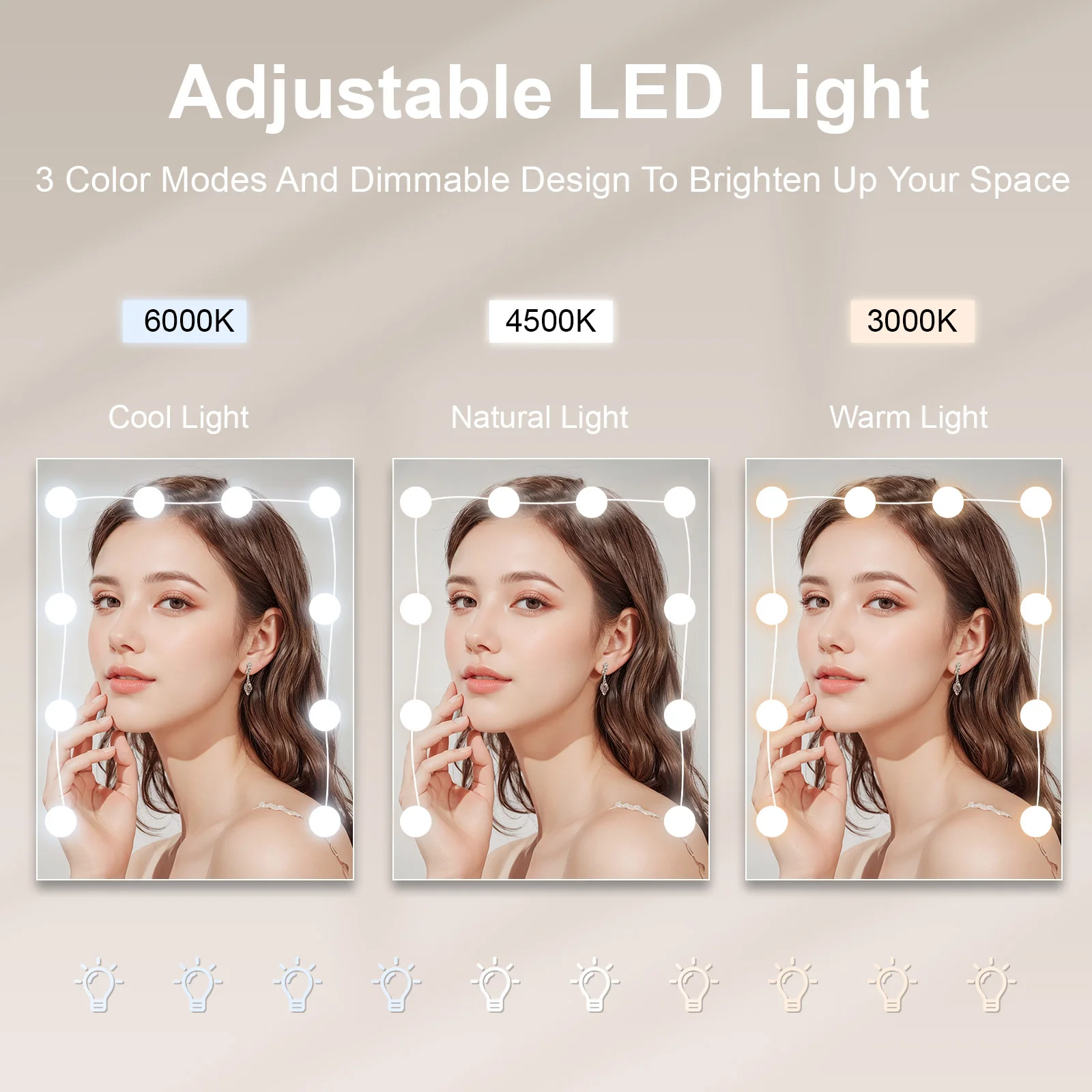
Task: Click the 3 Color Modes subtitle text
Action: coord(552,181)
